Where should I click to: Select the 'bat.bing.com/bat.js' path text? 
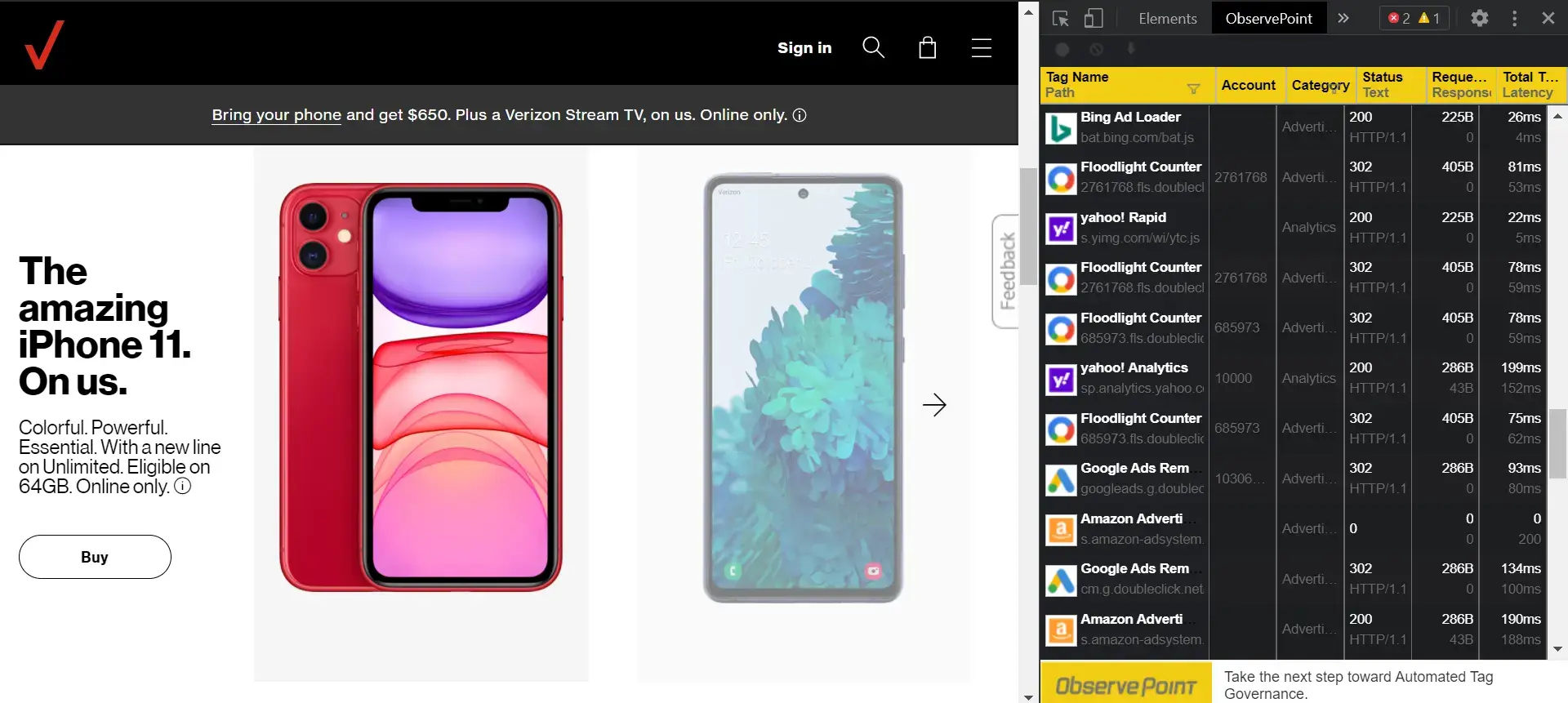click(1137, 138)
